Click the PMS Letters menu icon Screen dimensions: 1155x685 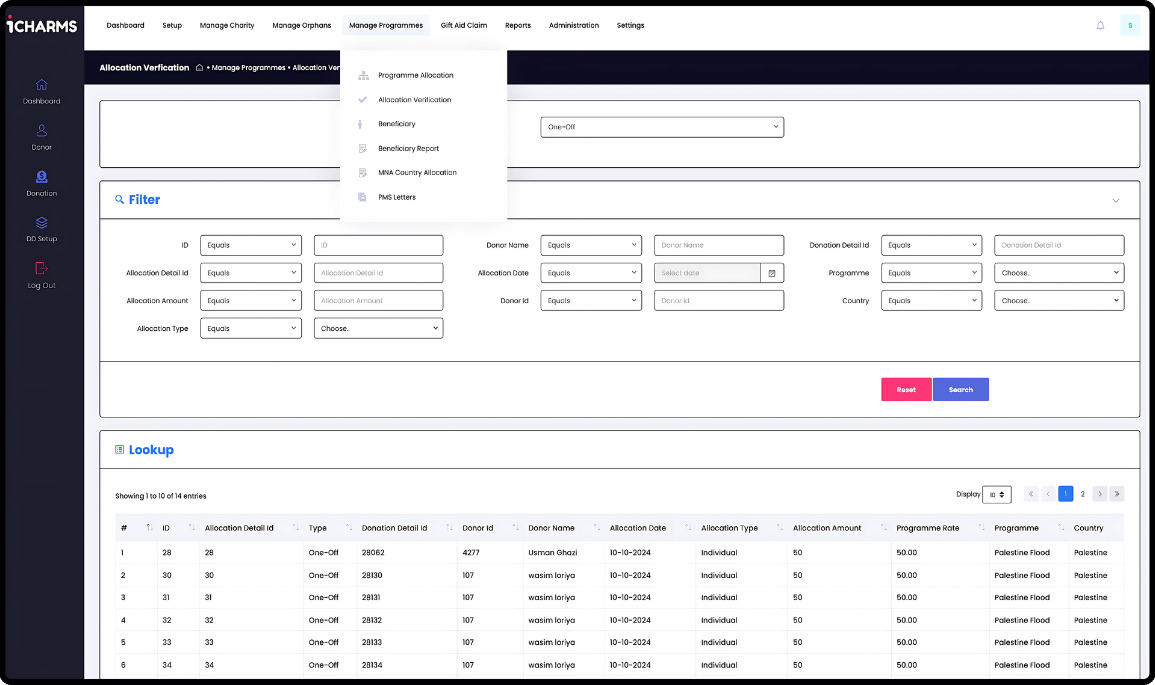click(362, 197)
